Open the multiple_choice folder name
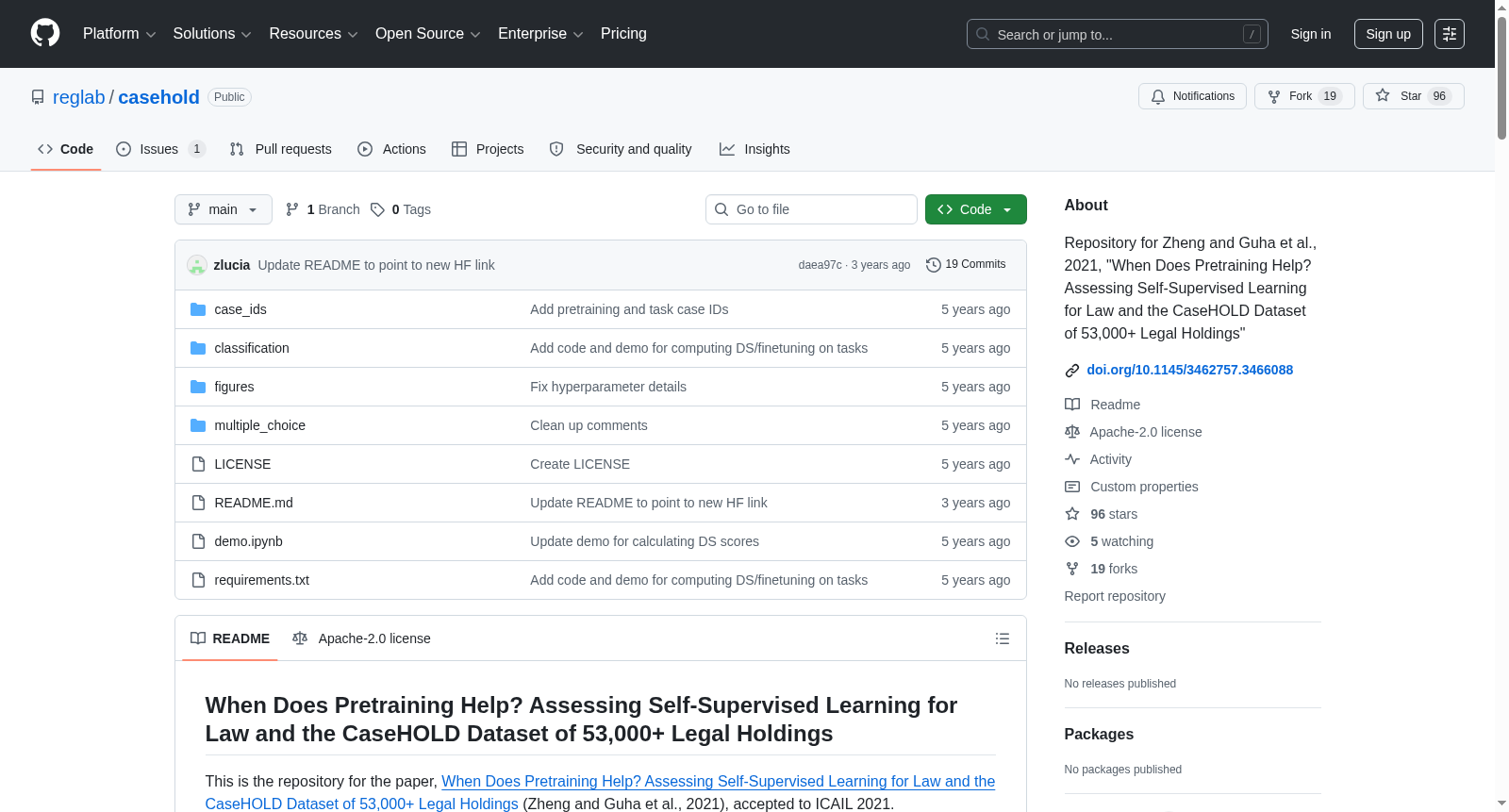The image size is (1509, 812). 260,425
